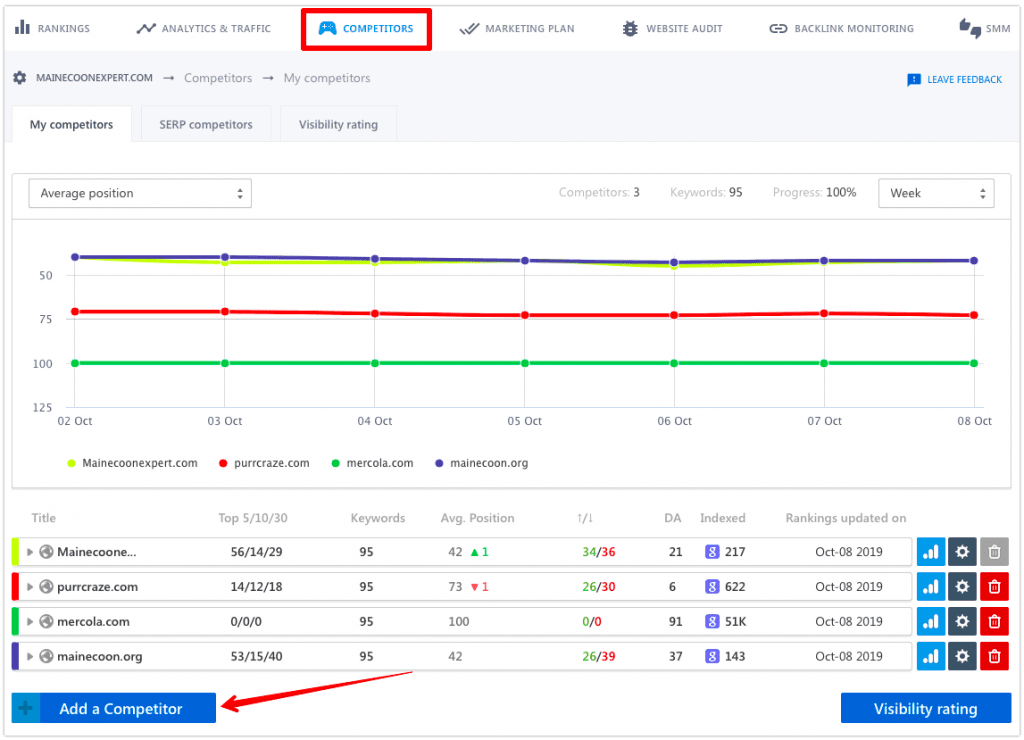This screenshot has width=1024, height=740.
Task: Open the Rankings section
Action: tap(52, 28)
